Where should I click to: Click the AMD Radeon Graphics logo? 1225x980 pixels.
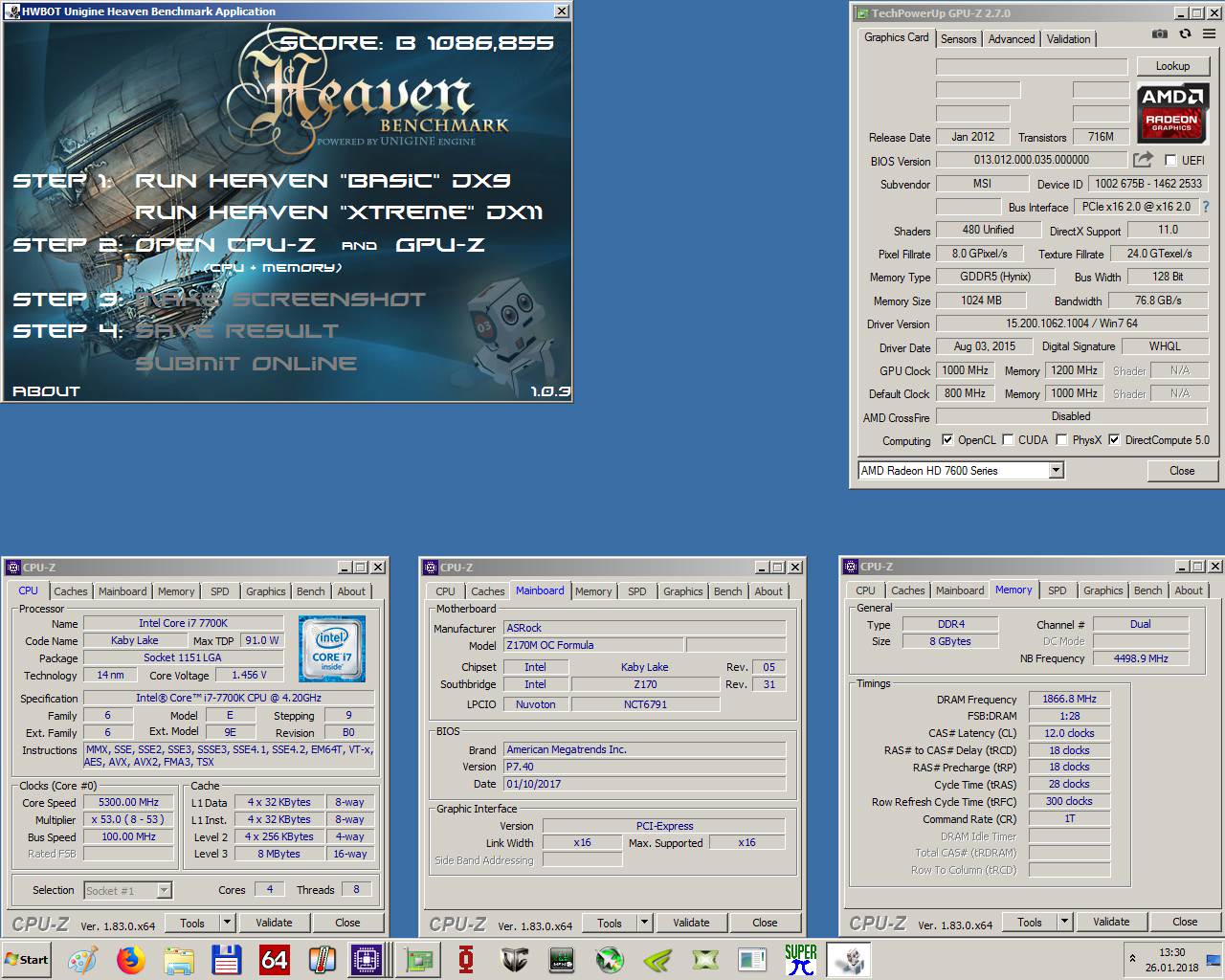pos(1172,113)
